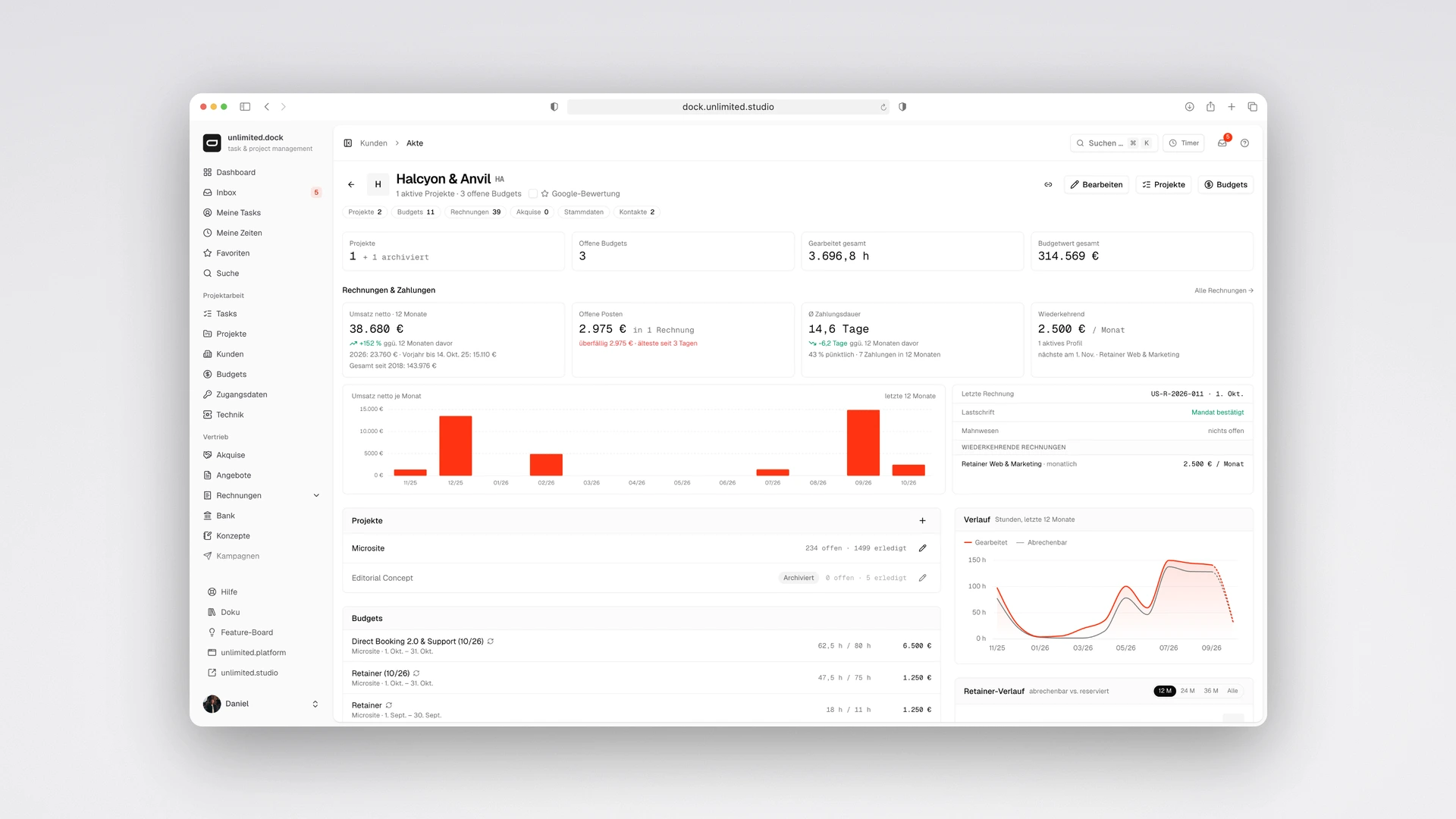The image size is (1456, 819).
Task: Expand the Rechnungen sidebar submenu chevron
Action: [x=316, y=496]
